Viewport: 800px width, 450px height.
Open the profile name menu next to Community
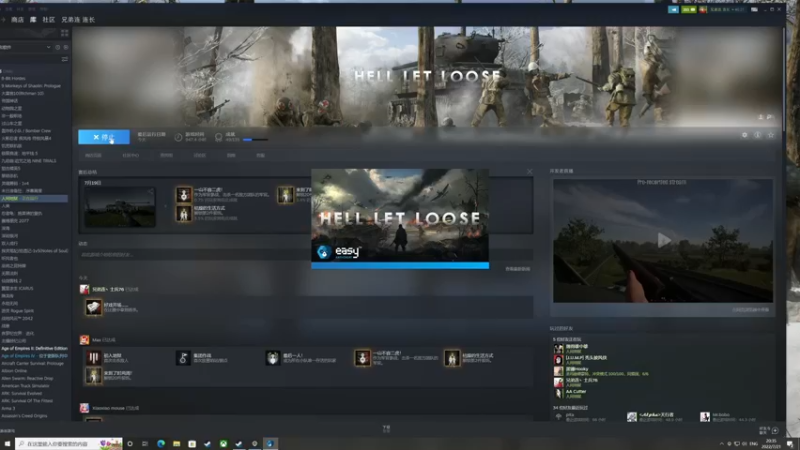click(x=78, y=20)
